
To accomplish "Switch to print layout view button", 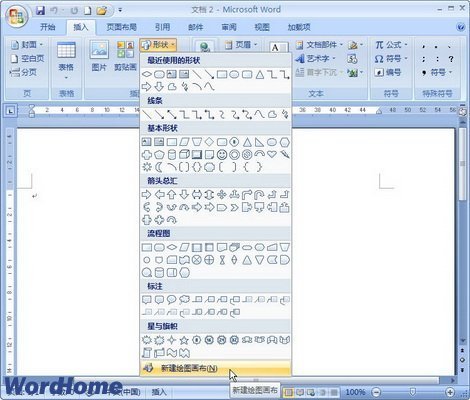I will click(288, 392).
